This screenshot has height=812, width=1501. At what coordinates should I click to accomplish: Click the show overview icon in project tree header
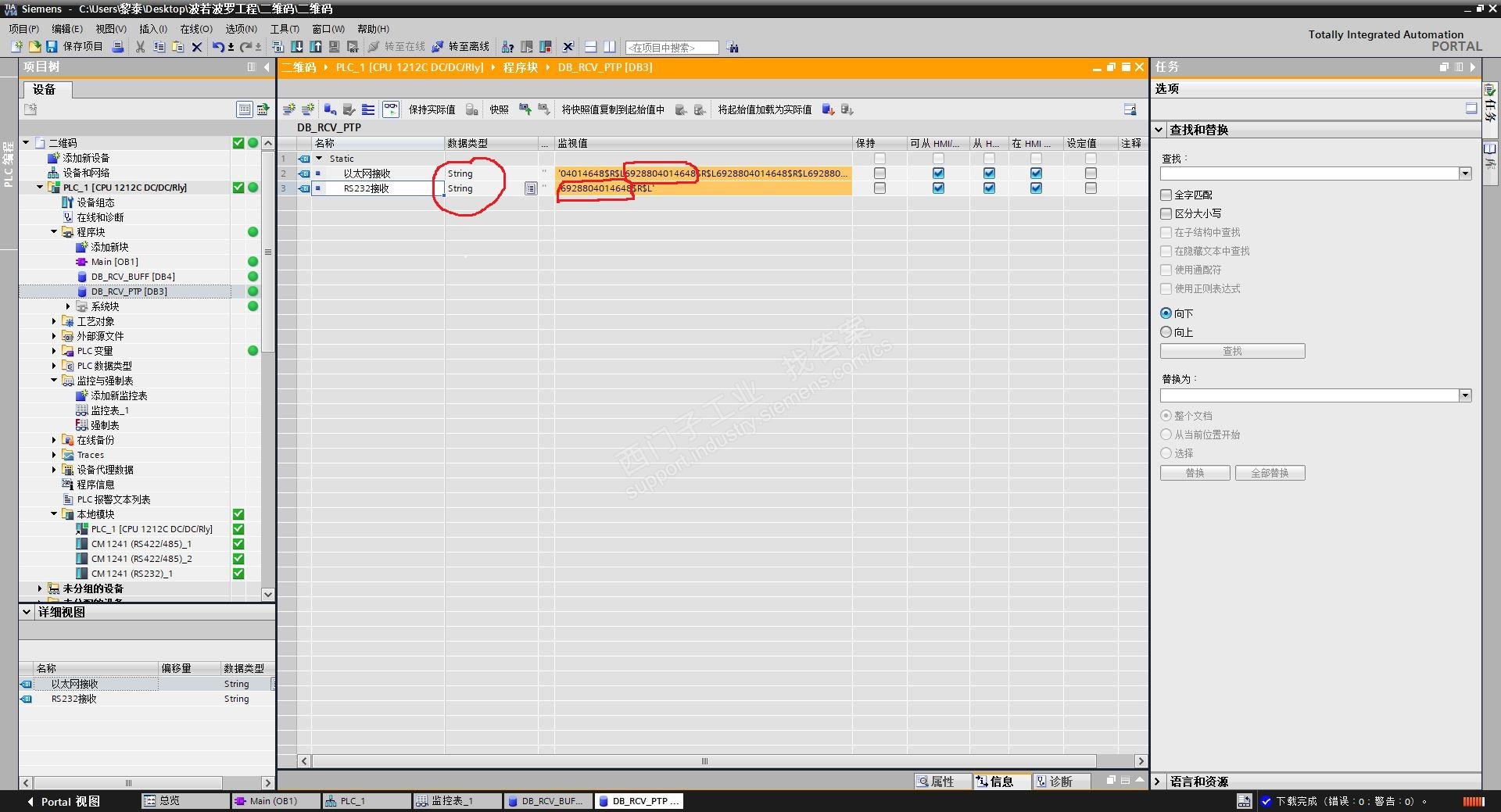tap(245, 109)
